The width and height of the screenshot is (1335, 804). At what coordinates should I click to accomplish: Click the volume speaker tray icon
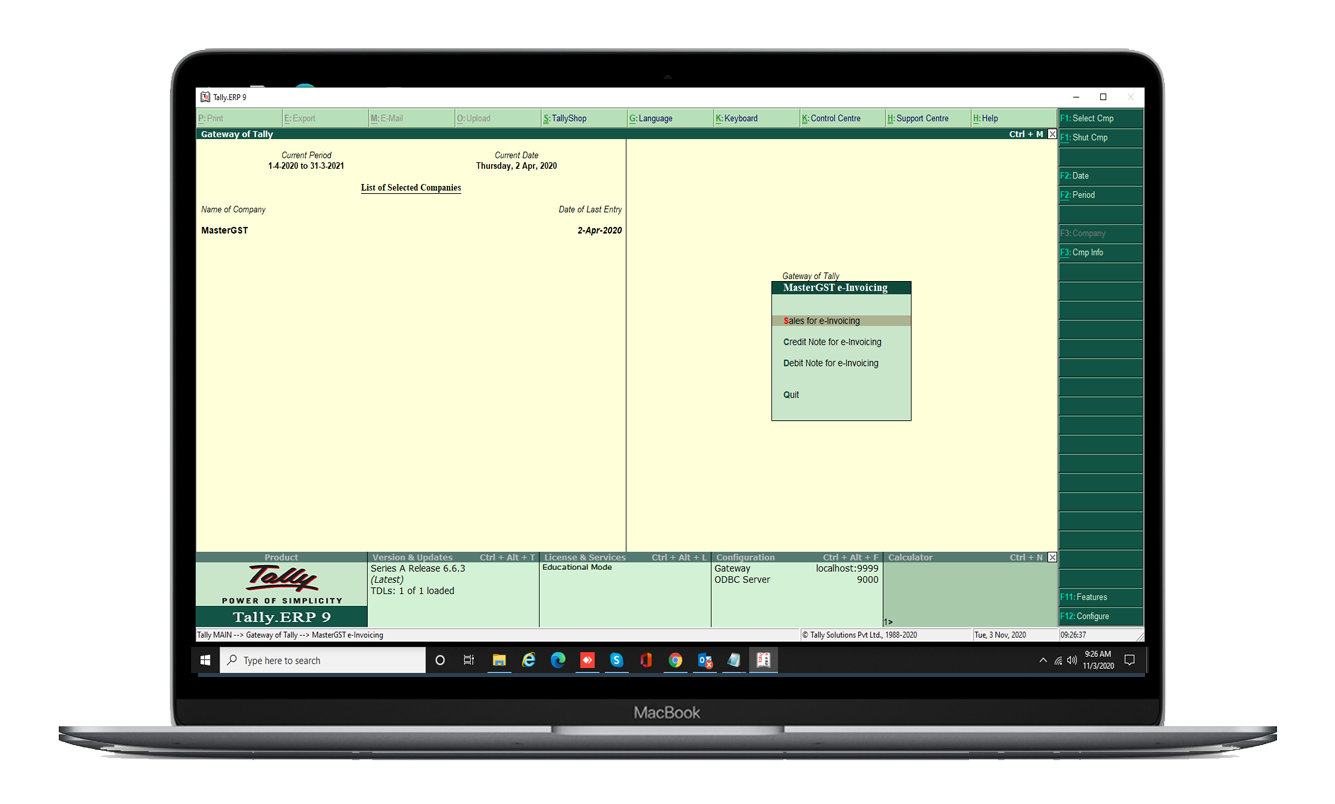coord(1071,660)
